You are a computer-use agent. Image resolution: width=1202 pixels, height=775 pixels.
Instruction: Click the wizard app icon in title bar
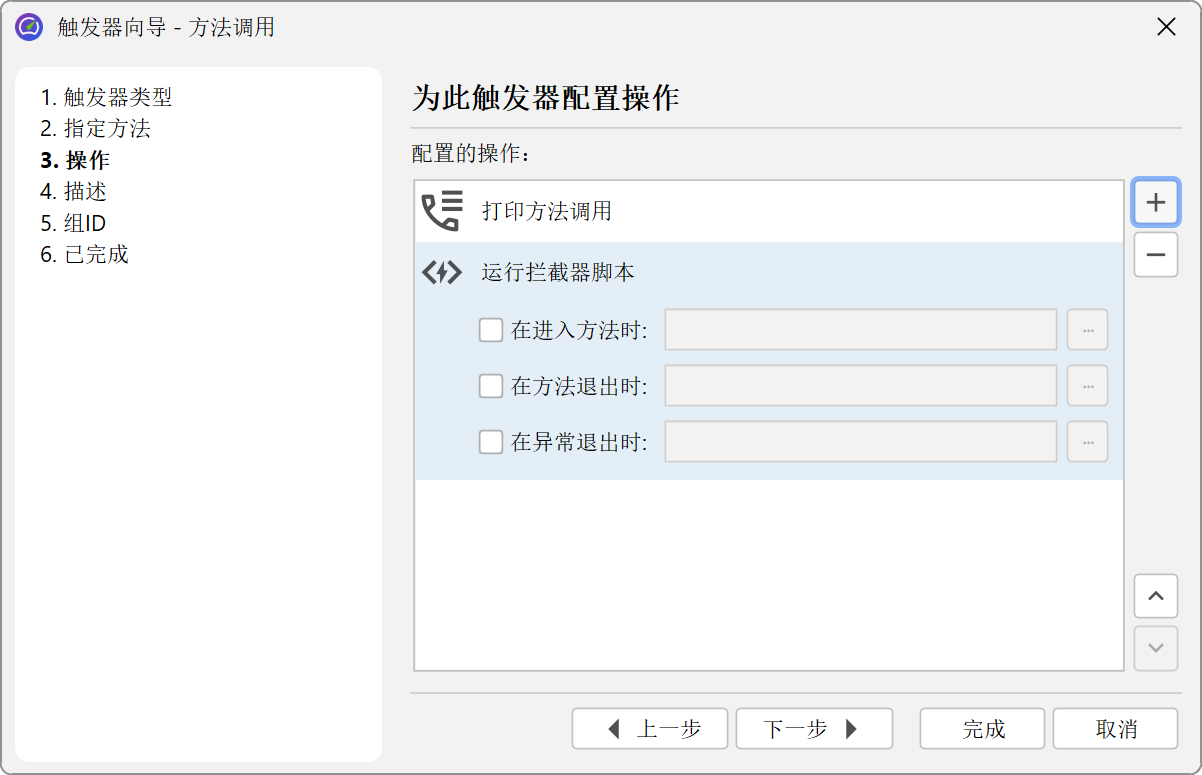point(29,27)
